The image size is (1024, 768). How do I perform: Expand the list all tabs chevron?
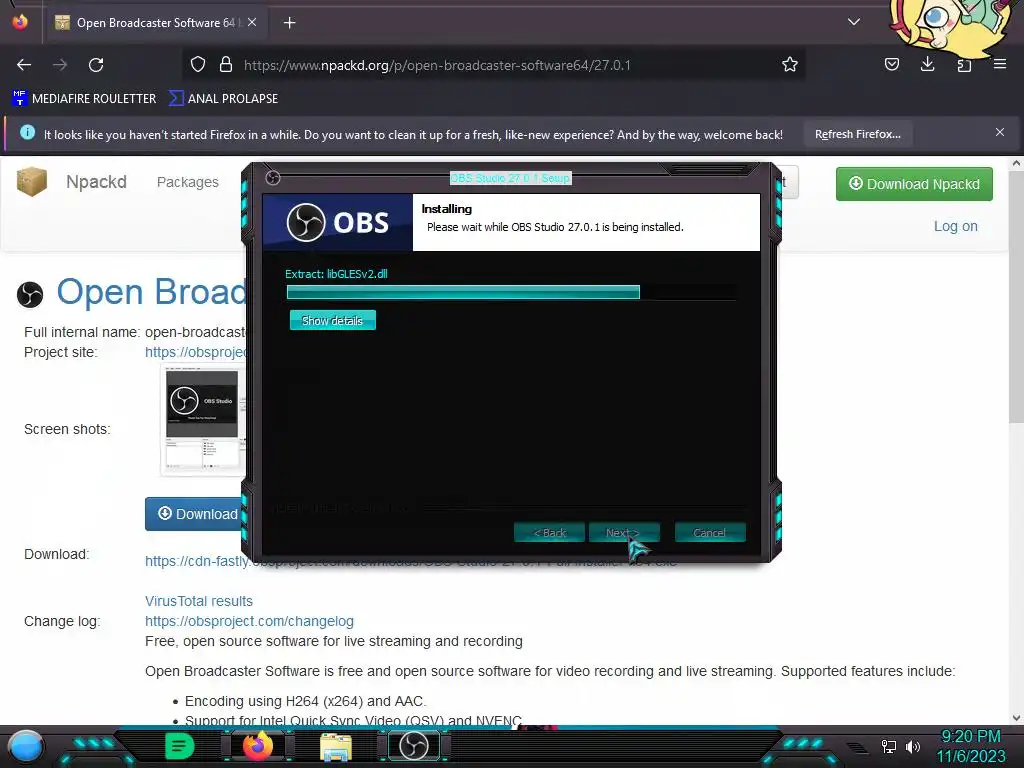tap(854, 22)
